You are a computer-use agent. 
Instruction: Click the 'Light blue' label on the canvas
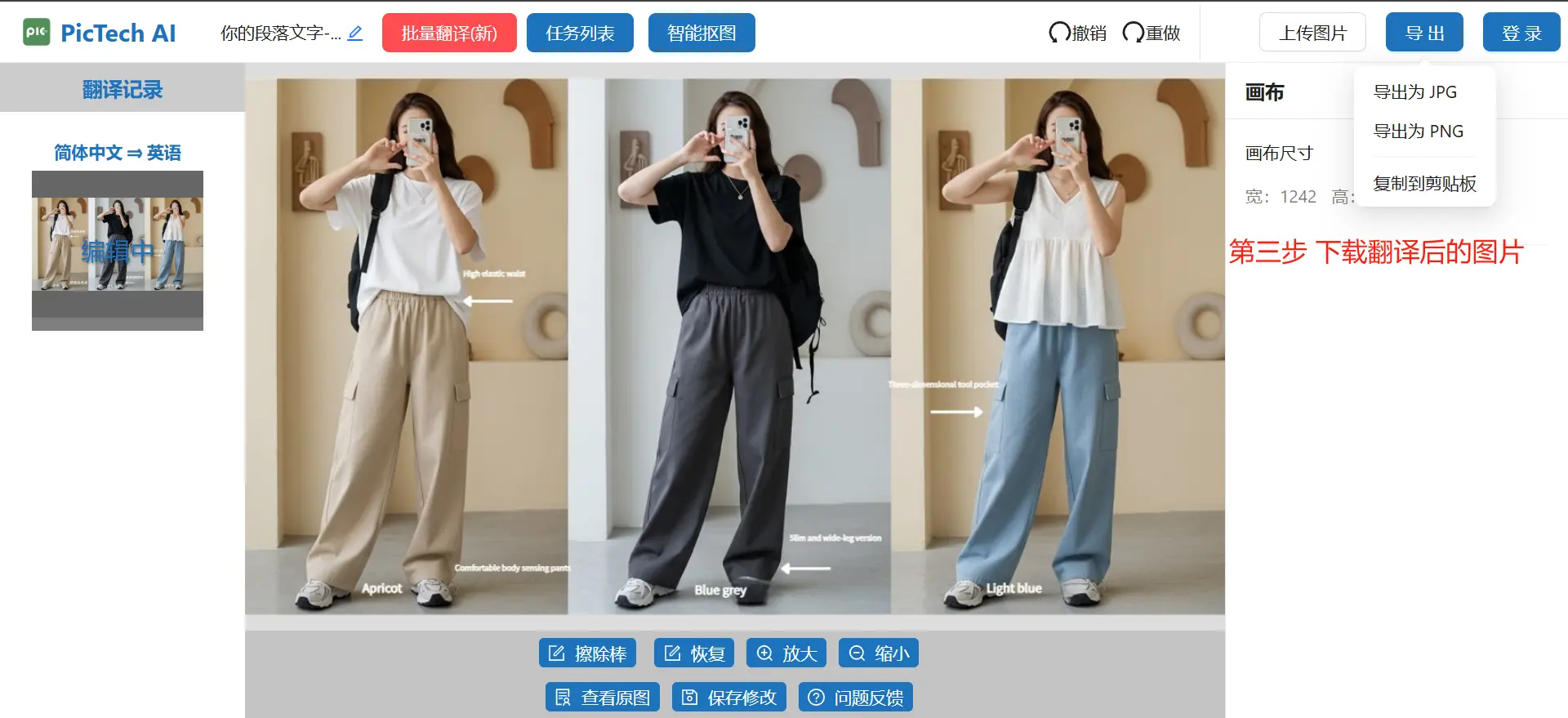point(1013,588)
